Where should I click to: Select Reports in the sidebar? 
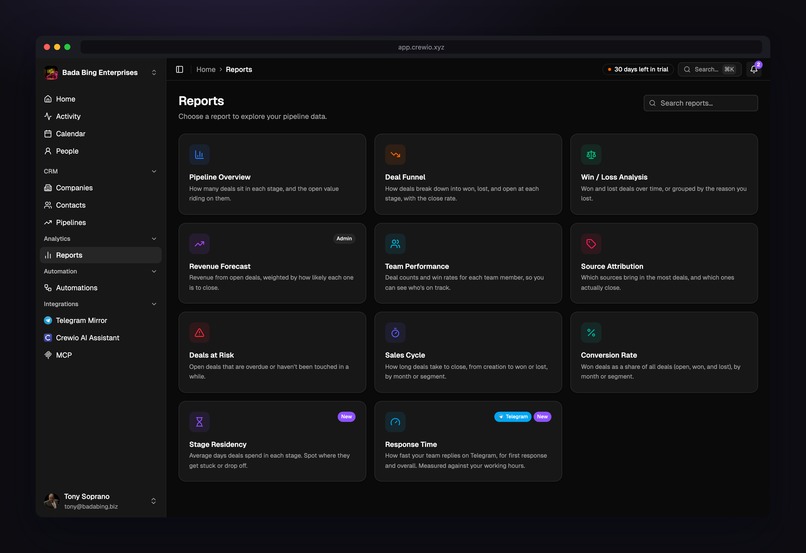pyautogui.click(x=101, y=255)
